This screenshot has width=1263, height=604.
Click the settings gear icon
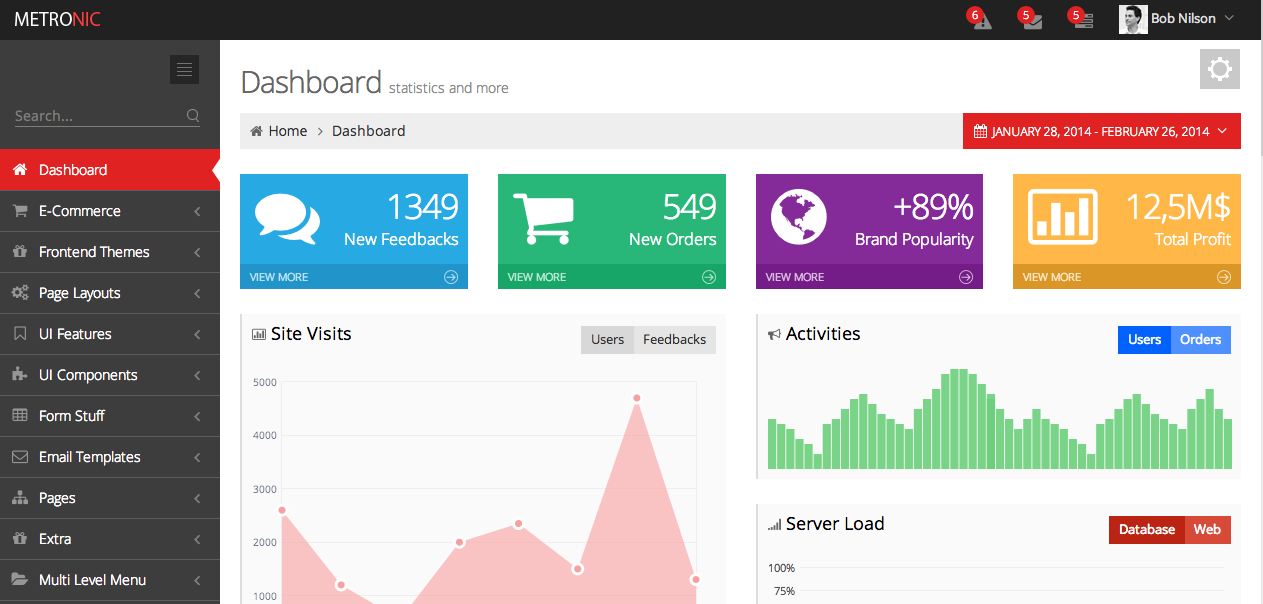1219,69
